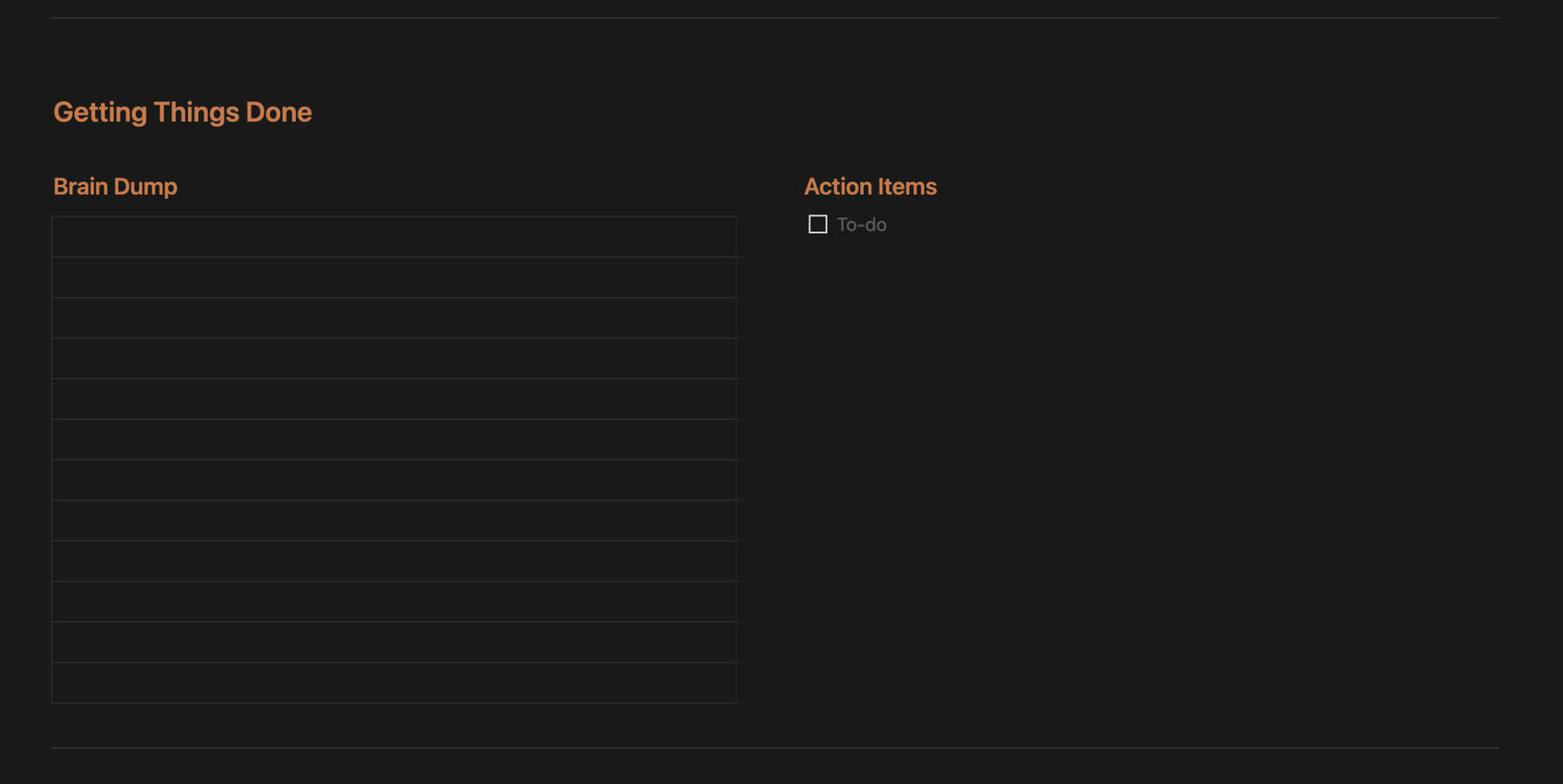Focus the tenth row of Brain Dump table
1563x784 pixels.
[394, 602]
